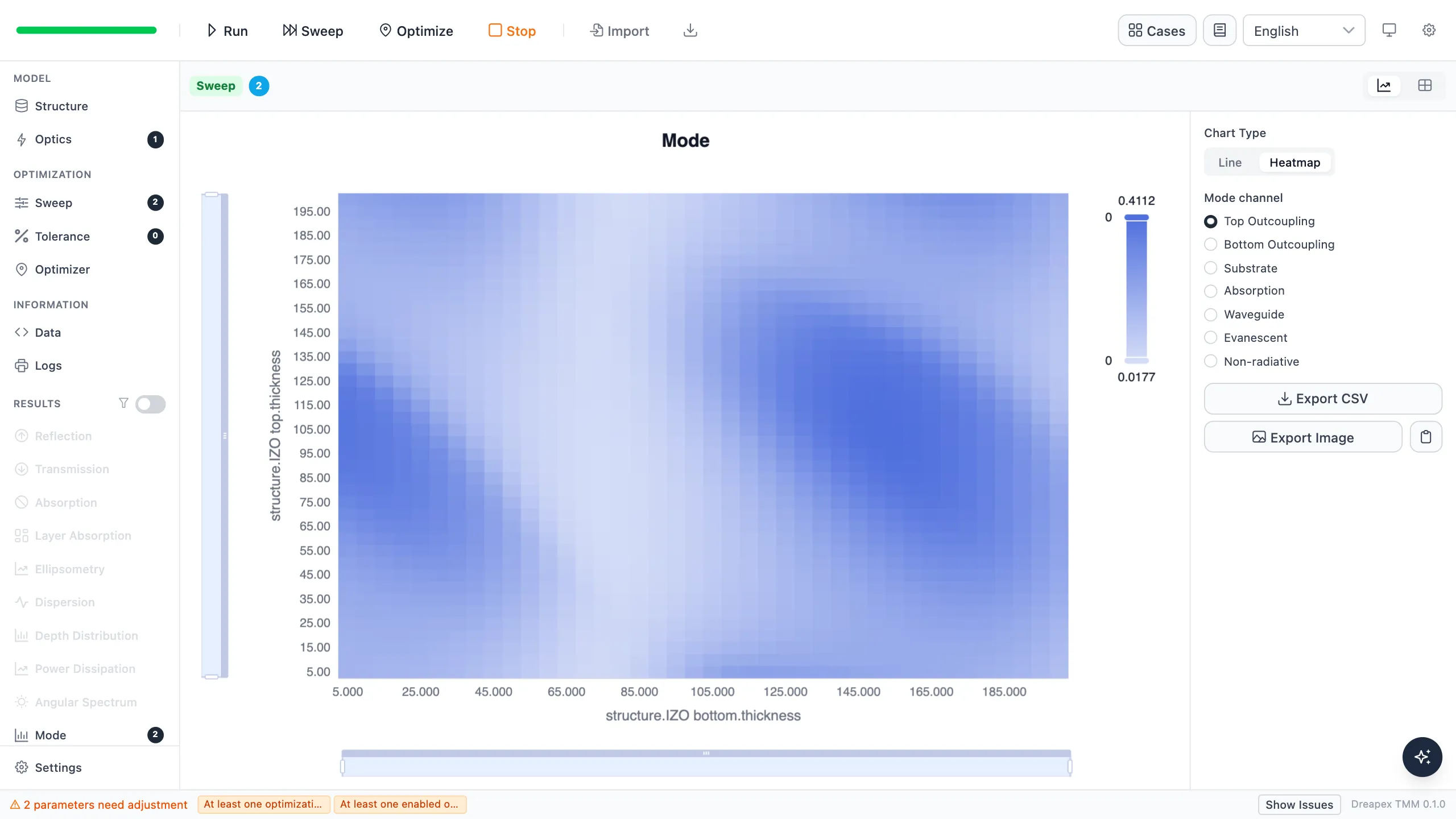The width and height of the screenshot is (1456, 819).
Task: Click Show Issues in status bar
Action: click(1299, 805)
